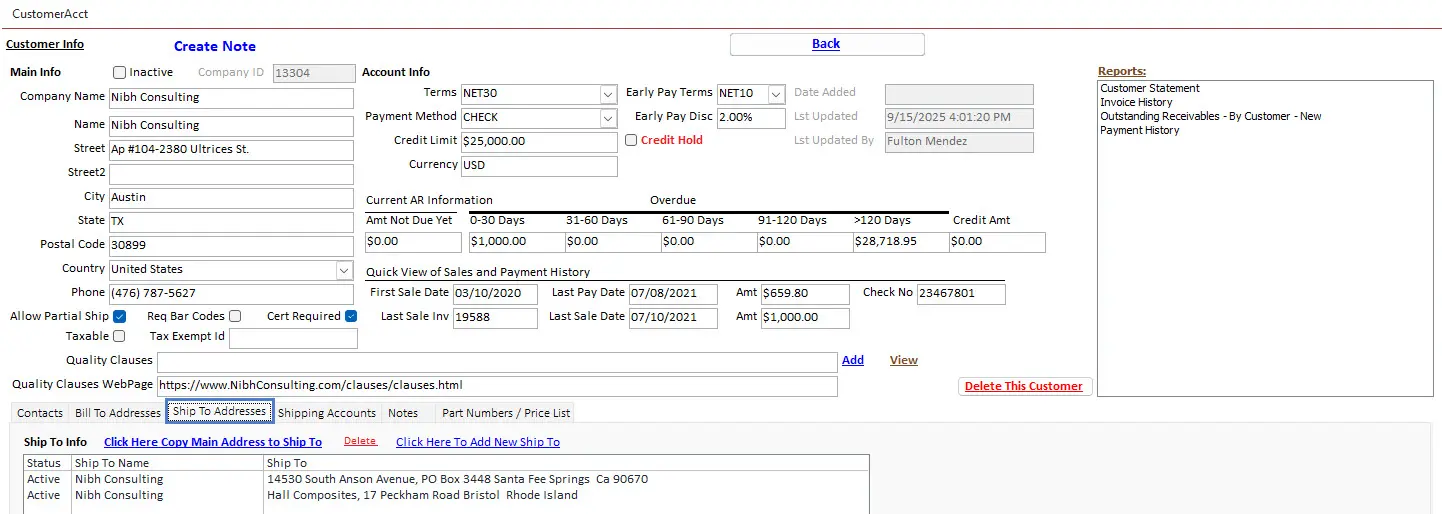Open the Invoice History report
The width and height of the screenshot is (1442, 514).
(1136, 102)
